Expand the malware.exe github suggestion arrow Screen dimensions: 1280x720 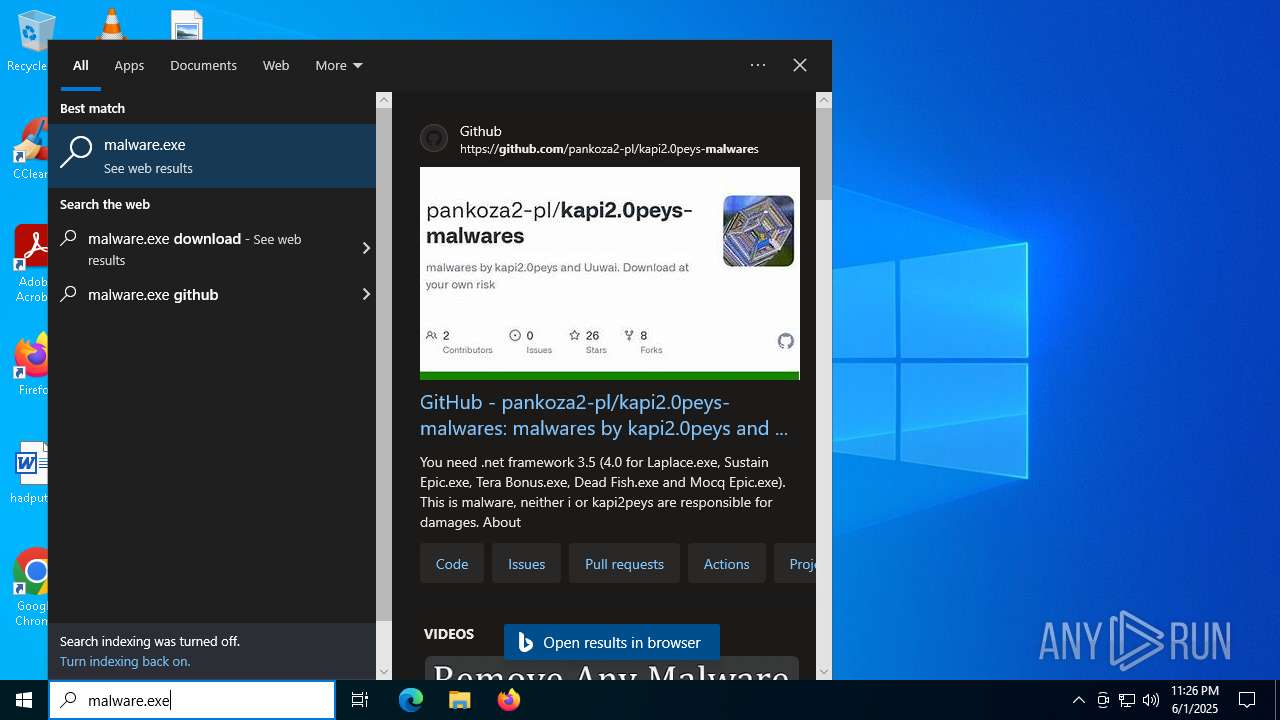coord(366,294)
